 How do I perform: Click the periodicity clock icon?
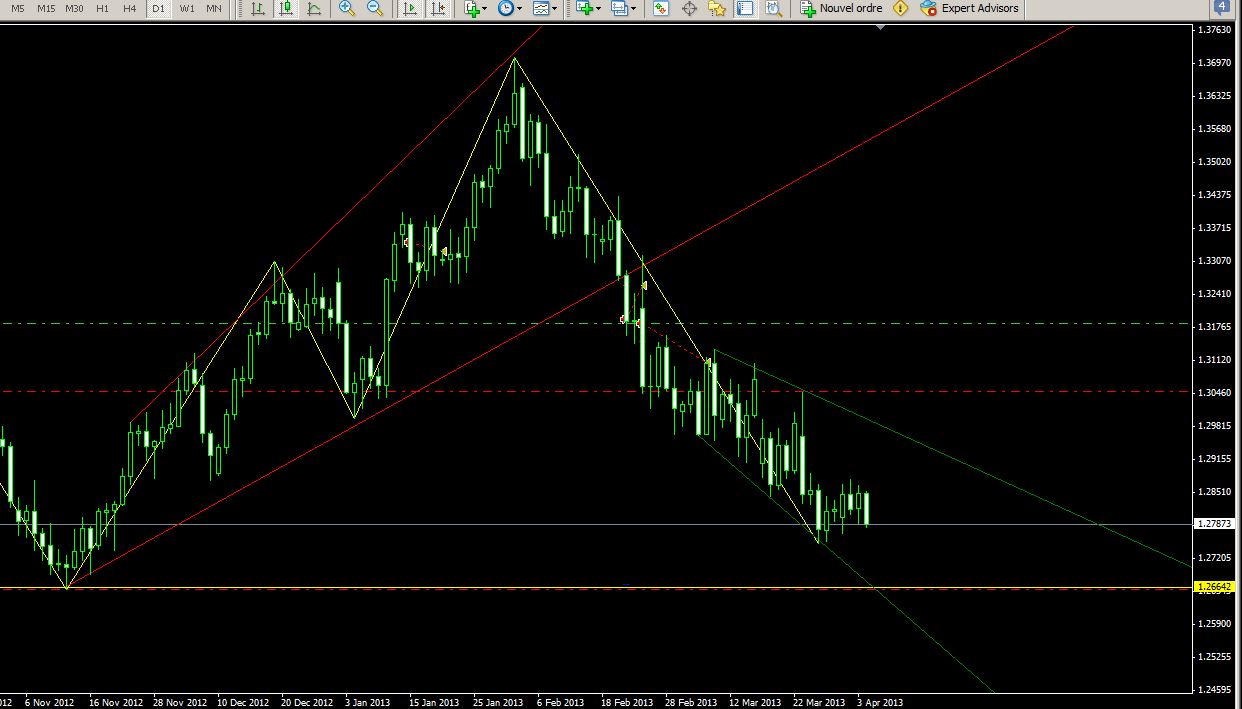[506, 8]
